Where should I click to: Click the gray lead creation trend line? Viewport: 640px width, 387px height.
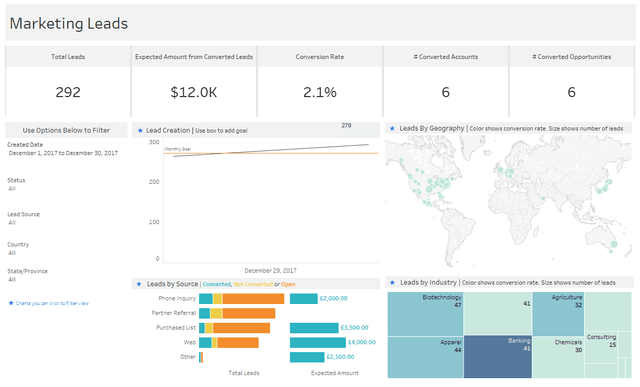point(271,150)
